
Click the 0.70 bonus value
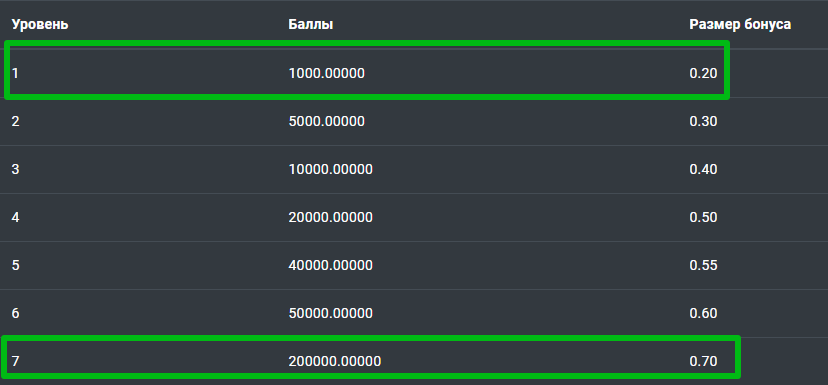pyautogui.click(x=703, y=362)
